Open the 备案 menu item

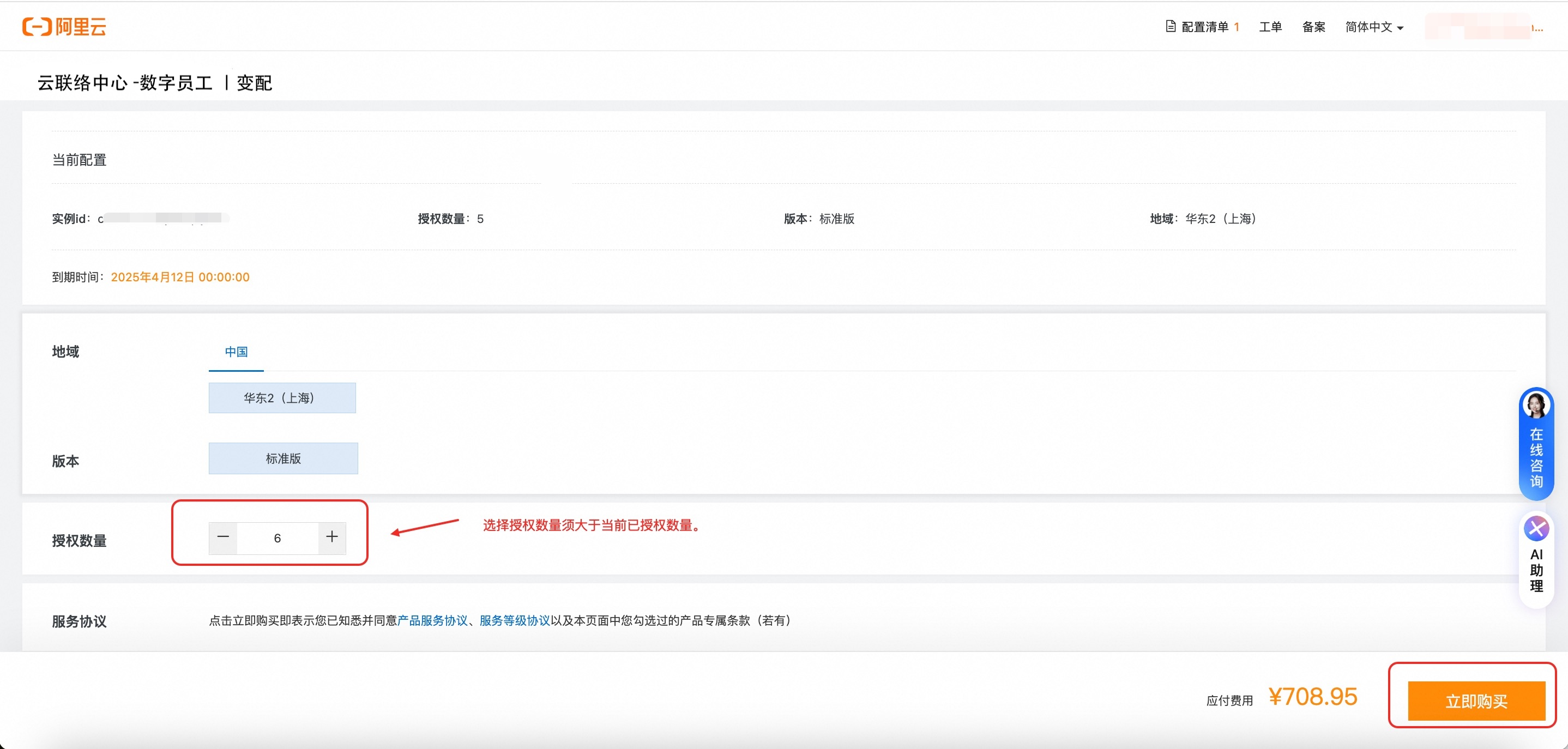tap(1313, 27)
